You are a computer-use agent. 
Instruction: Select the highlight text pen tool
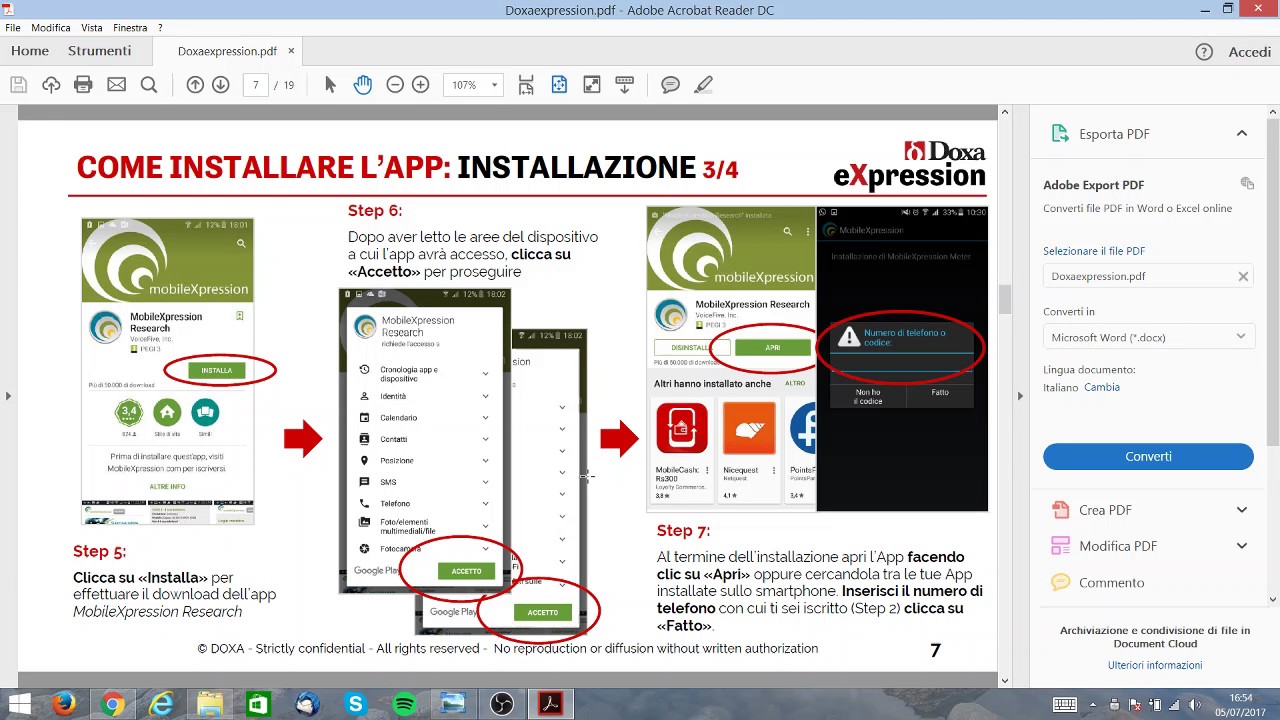[703, 85]
